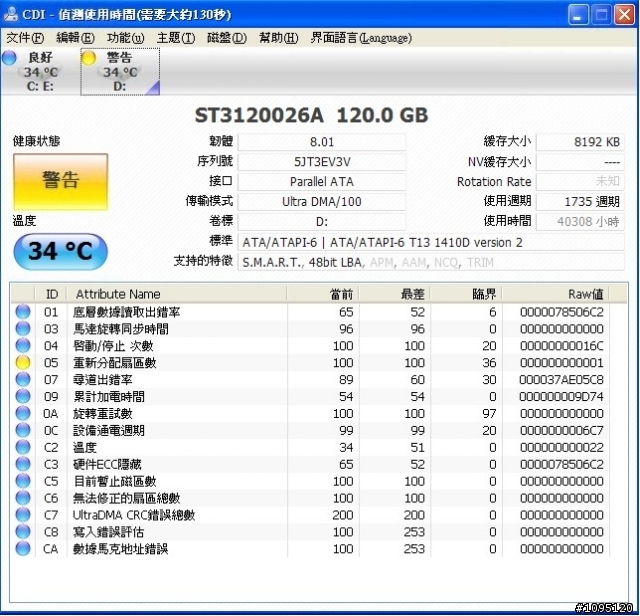Click blue status icon for attribute C8

tap(23, 532)
